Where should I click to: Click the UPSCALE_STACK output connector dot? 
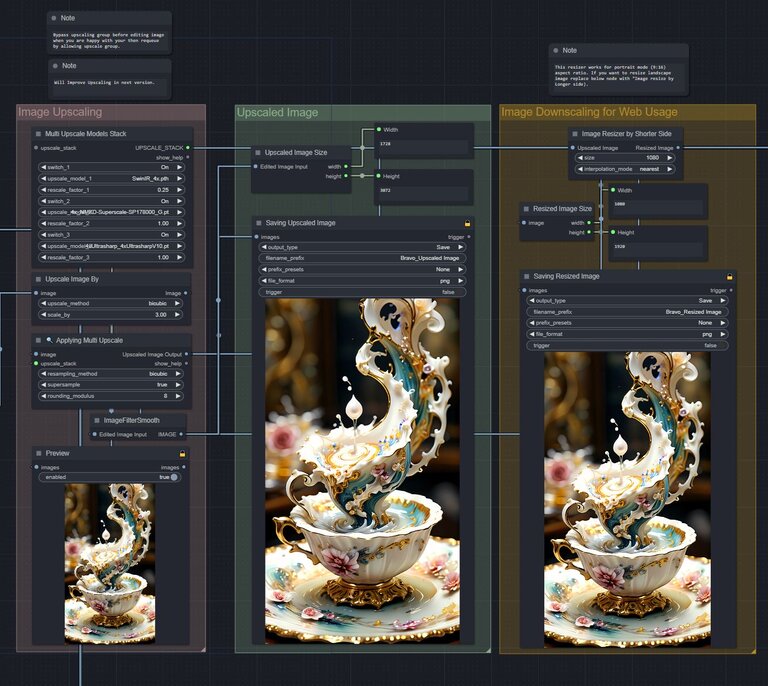(x=188, y=147)
